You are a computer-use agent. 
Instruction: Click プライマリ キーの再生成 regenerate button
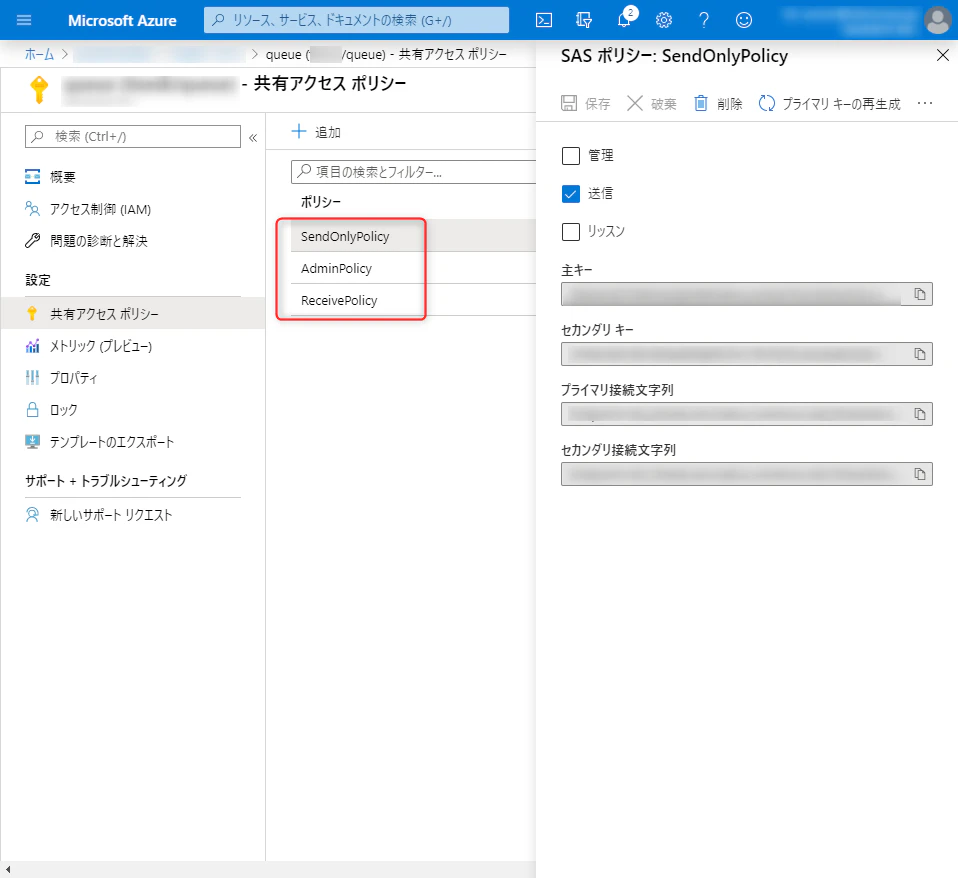tap(829, 104)
